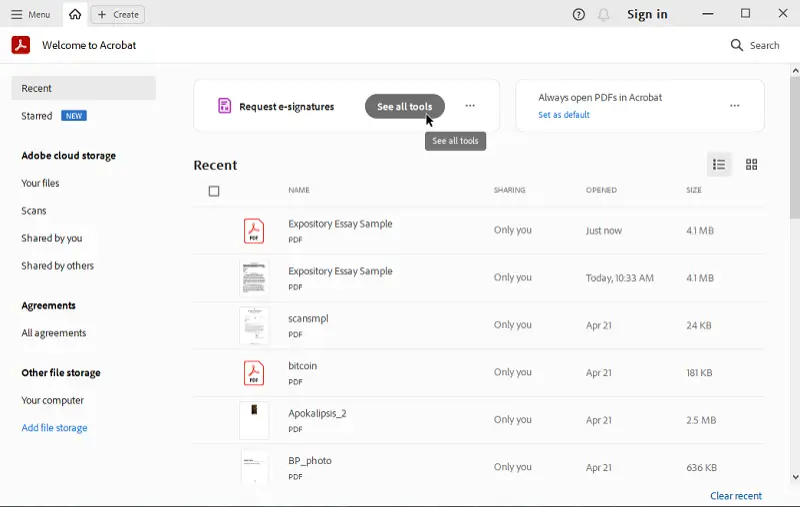
Task: Click the Add file storage link
Action: pos(54,428)
